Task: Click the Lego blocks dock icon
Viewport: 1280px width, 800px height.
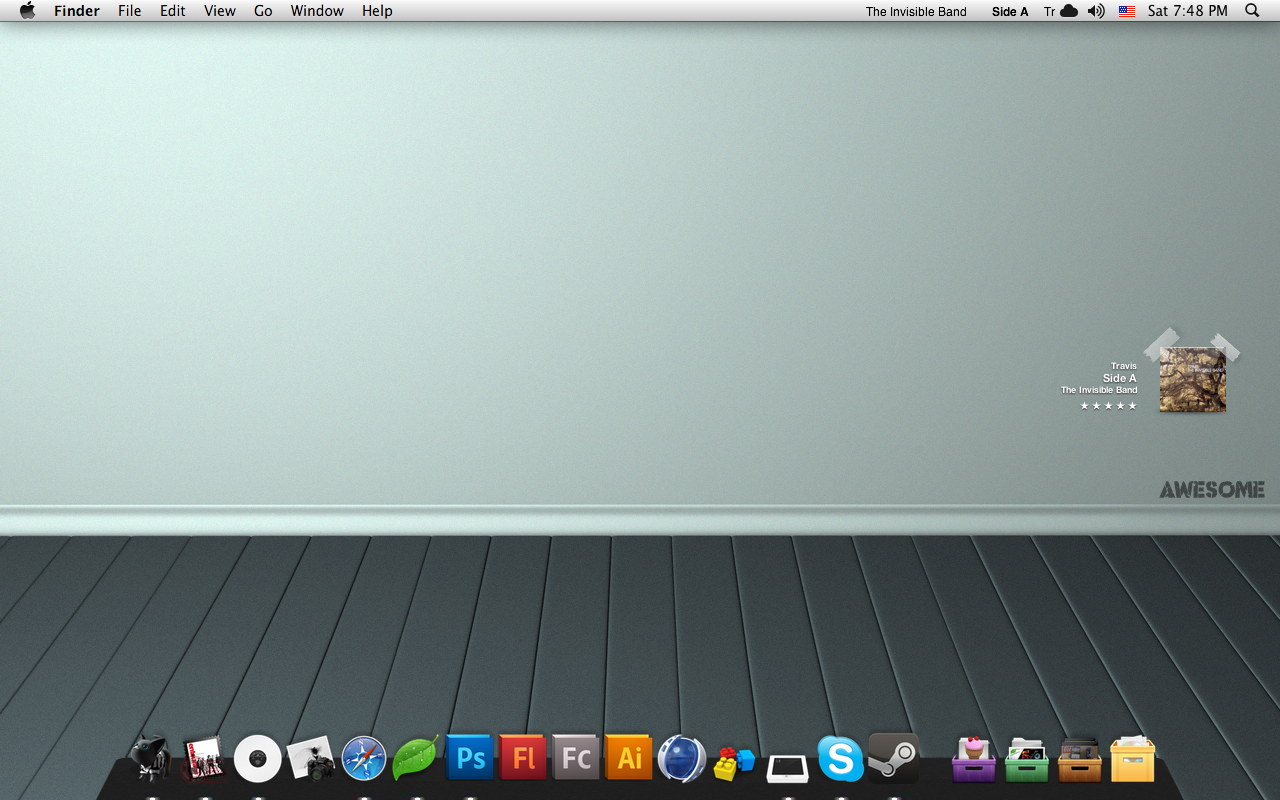Action: (735, 761)
